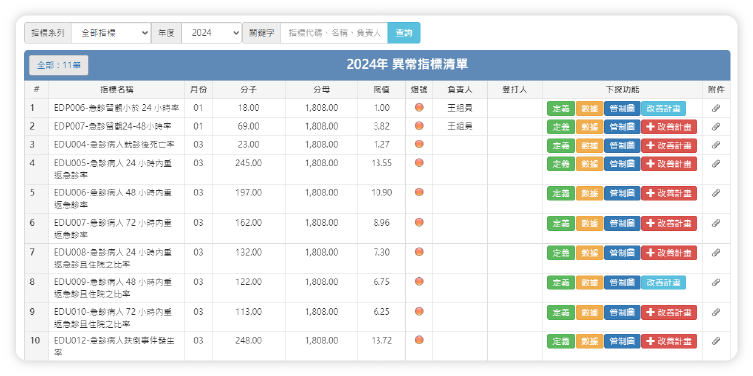Click red status light for EDU005 row

coord(419,163)
